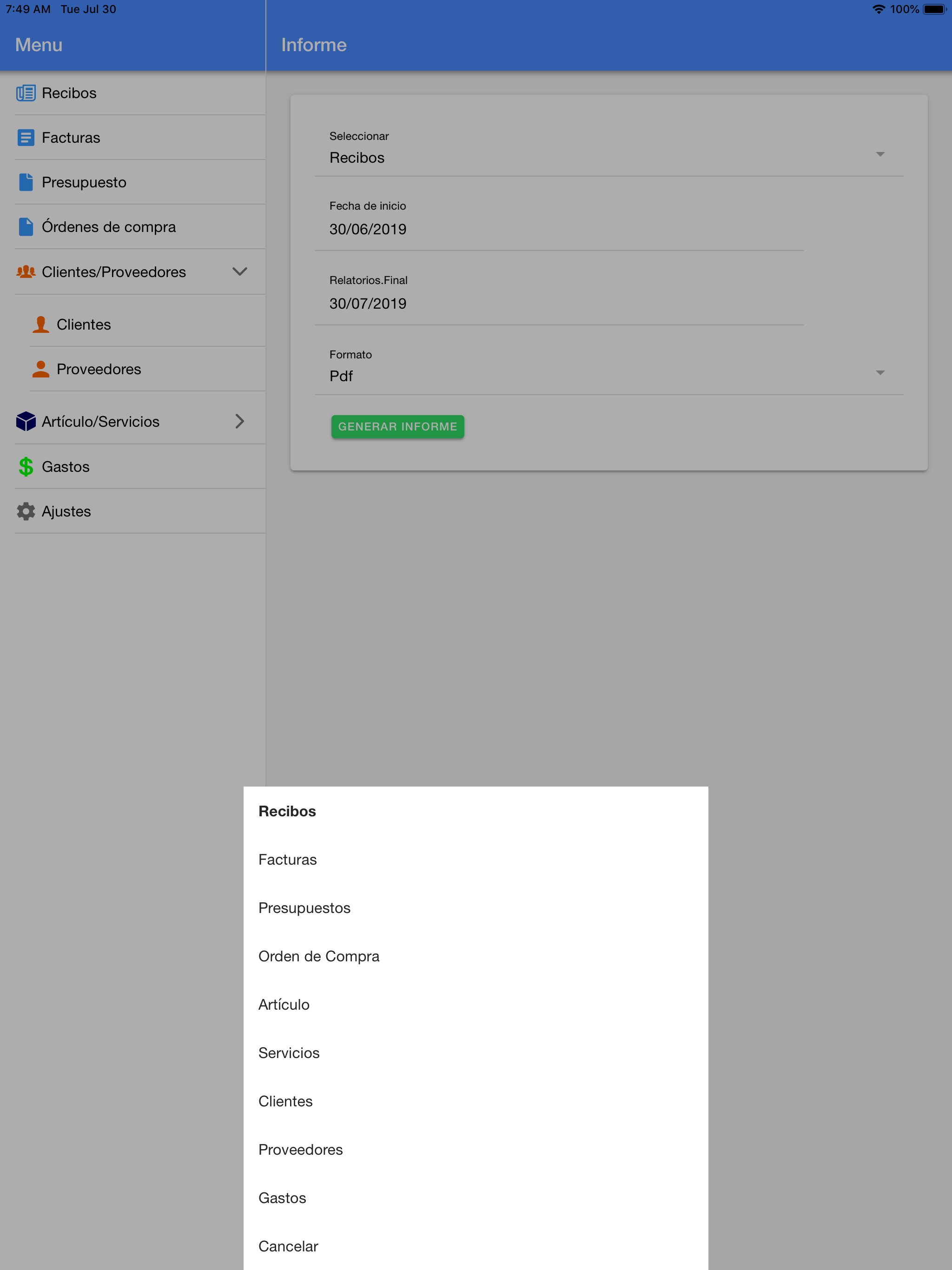The image size is (952, 1270).
Task: Open Ajustes via the gear icon
Action: coord(25,511)
